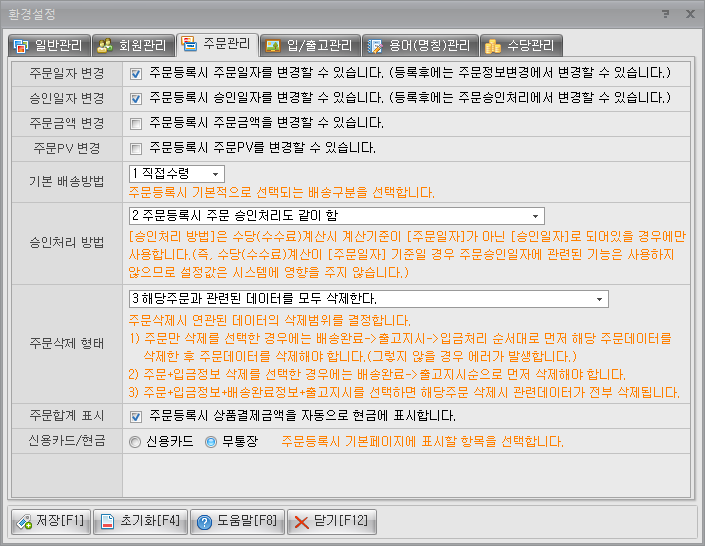The width and height of the screenshot is (705, 546).
Task: Open the 주문삭제 형태 dropdown
Action: [x=599, y=299]
